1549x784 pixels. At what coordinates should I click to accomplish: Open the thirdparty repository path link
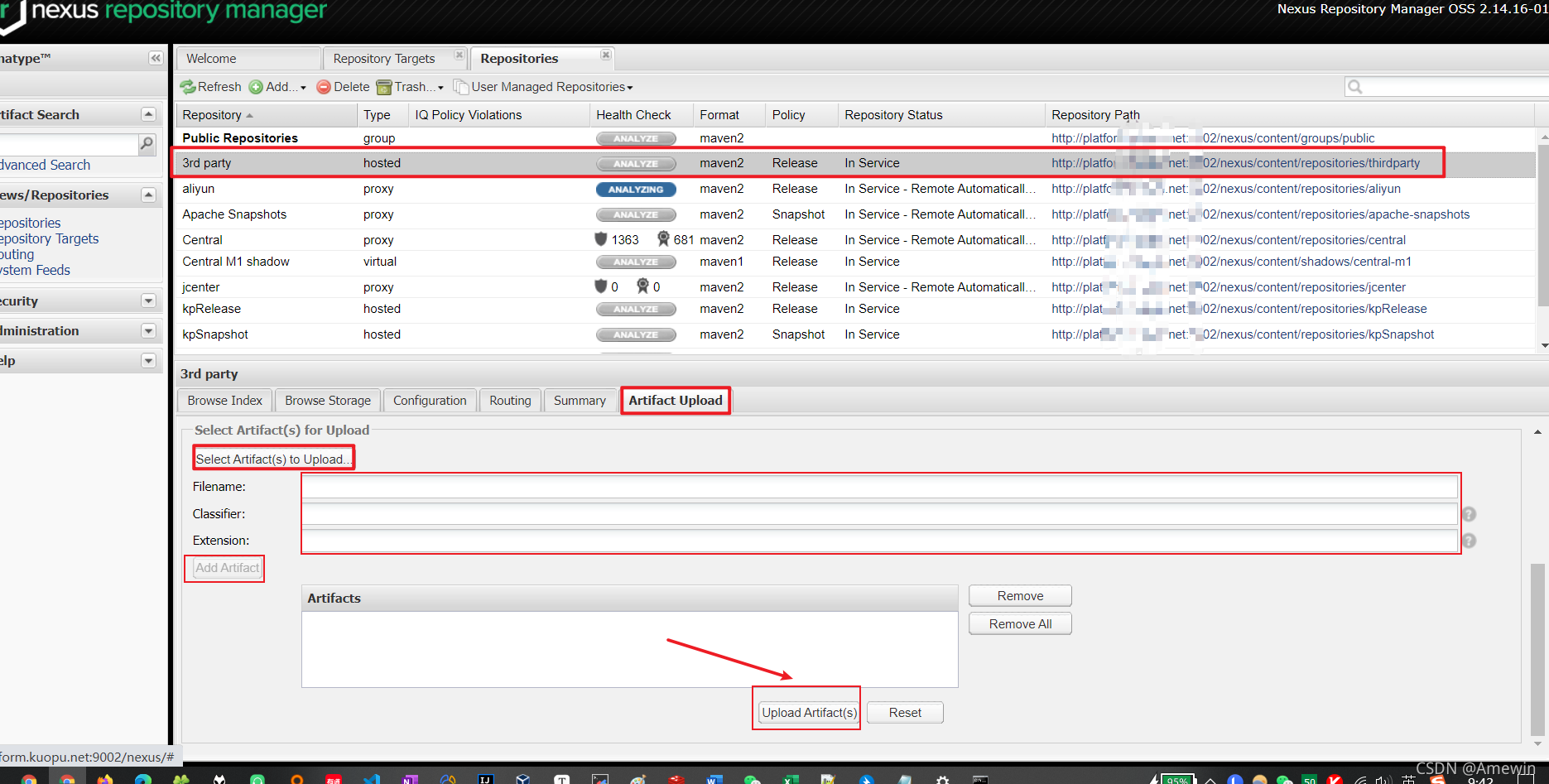tap(1235, 163)
